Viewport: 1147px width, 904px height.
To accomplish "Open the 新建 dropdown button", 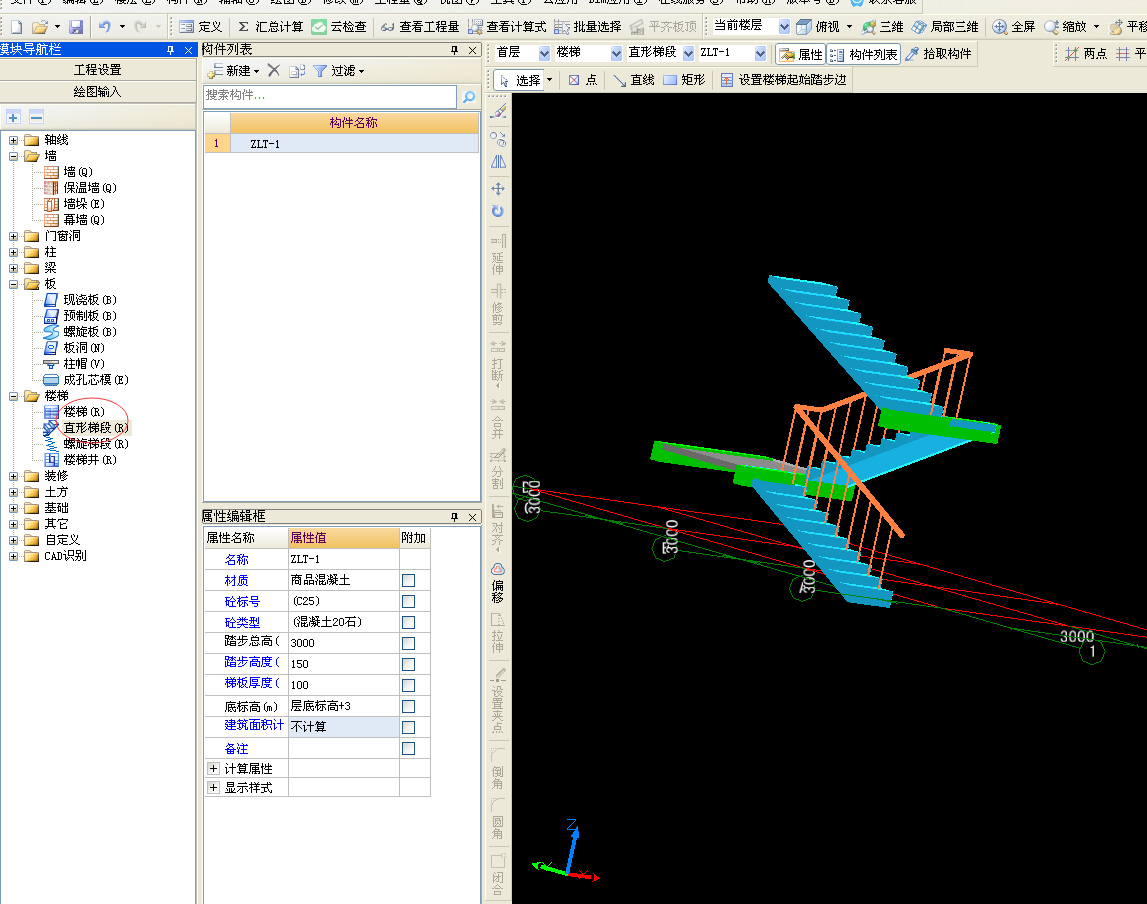I will (234, 71).
